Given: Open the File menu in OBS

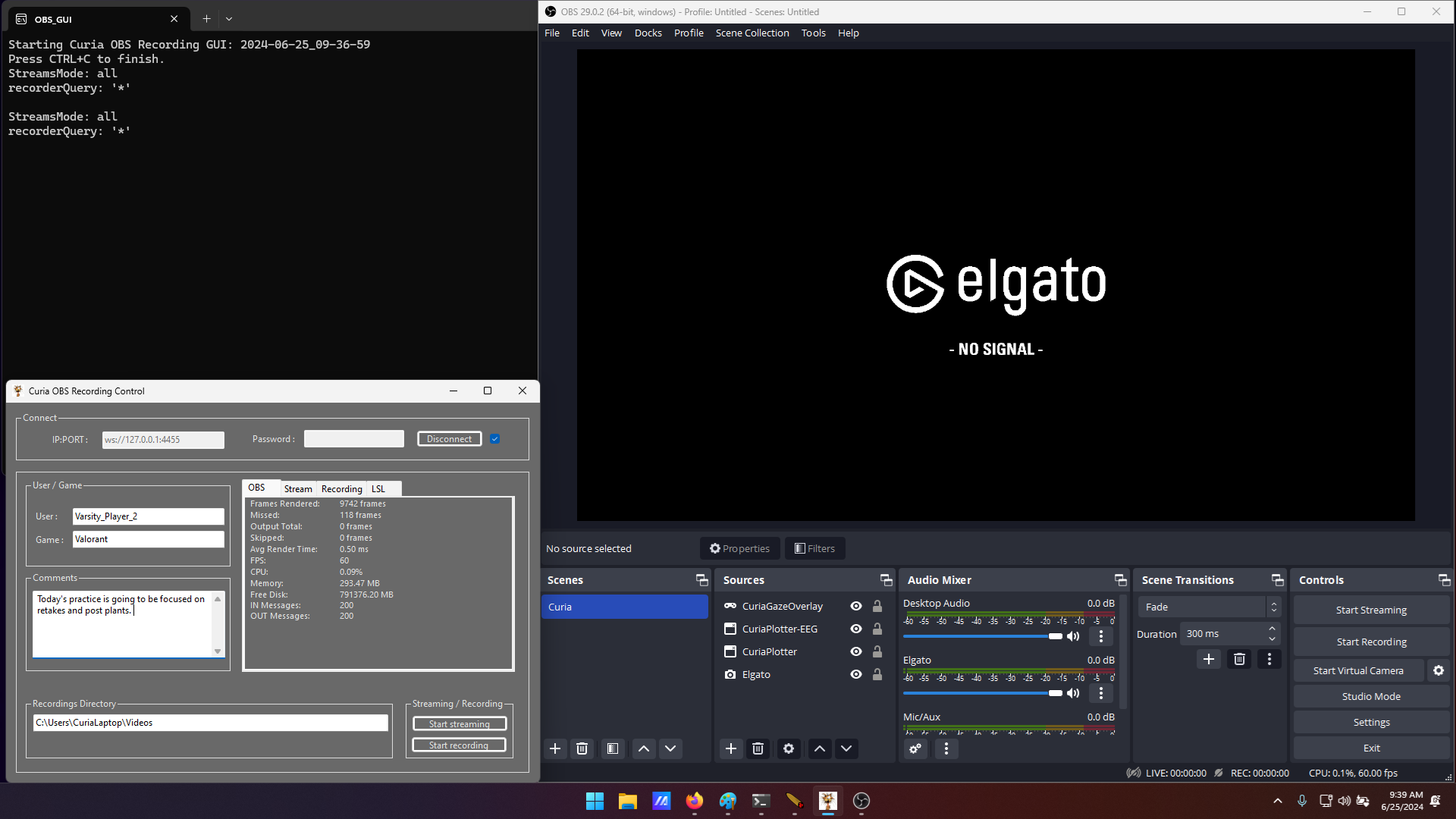Looking at the screenshot, I should (x=552, y=33).
